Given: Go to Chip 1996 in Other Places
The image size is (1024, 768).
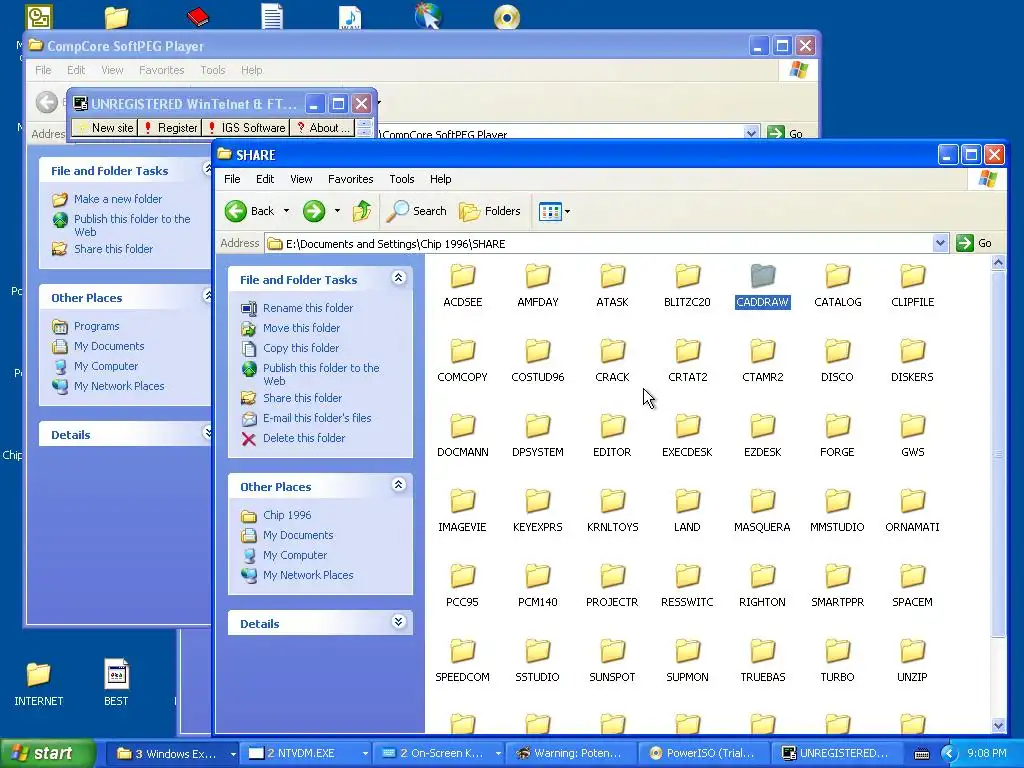Looking at the screenshot, I should (x=287, y=515).
